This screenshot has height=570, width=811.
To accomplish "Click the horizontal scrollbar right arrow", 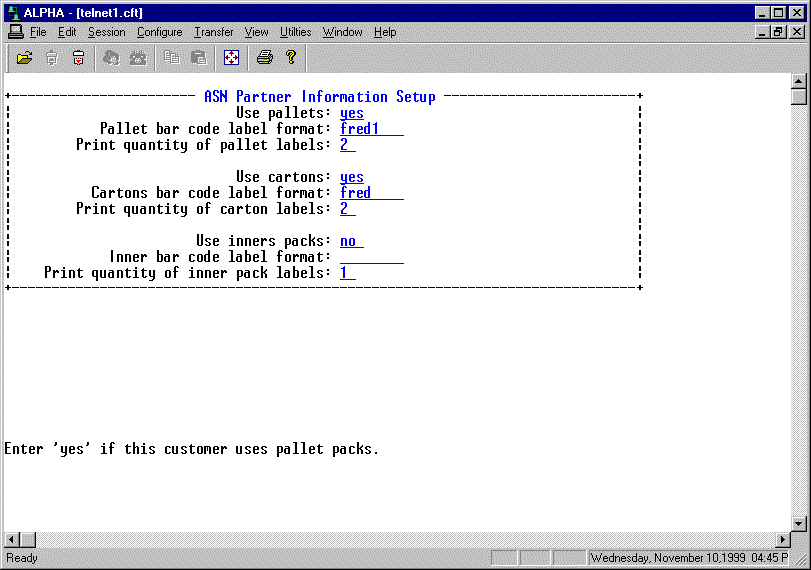I will coord(783,540).
